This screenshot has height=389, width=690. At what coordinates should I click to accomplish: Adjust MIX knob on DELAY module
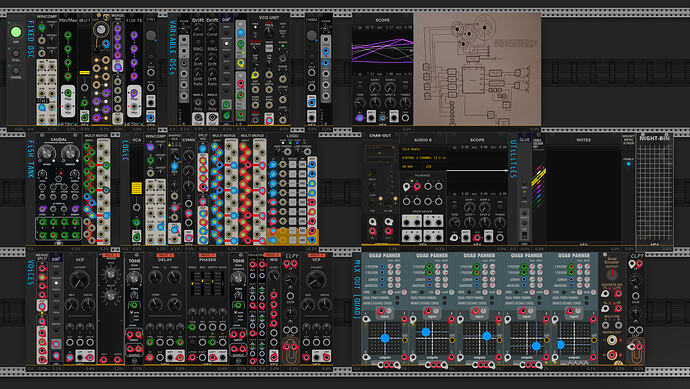pos(175,304)
